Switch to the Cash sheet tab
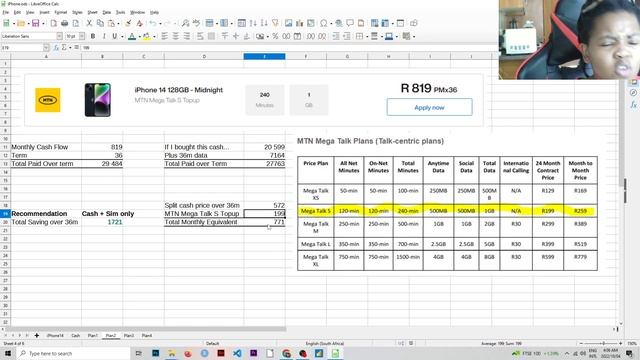Viewport: 640px width, 360px height. coord(76,336)
